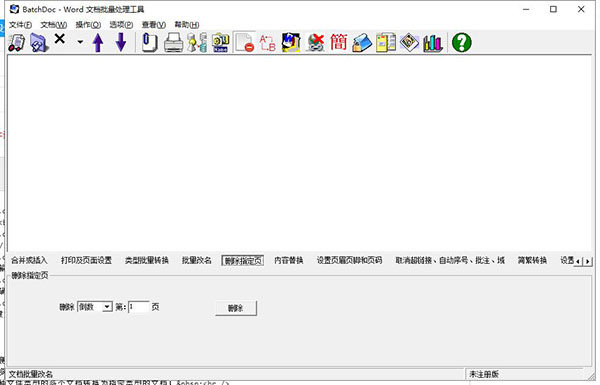Open the 倒数 dropdown list

[x=108, y=307]
